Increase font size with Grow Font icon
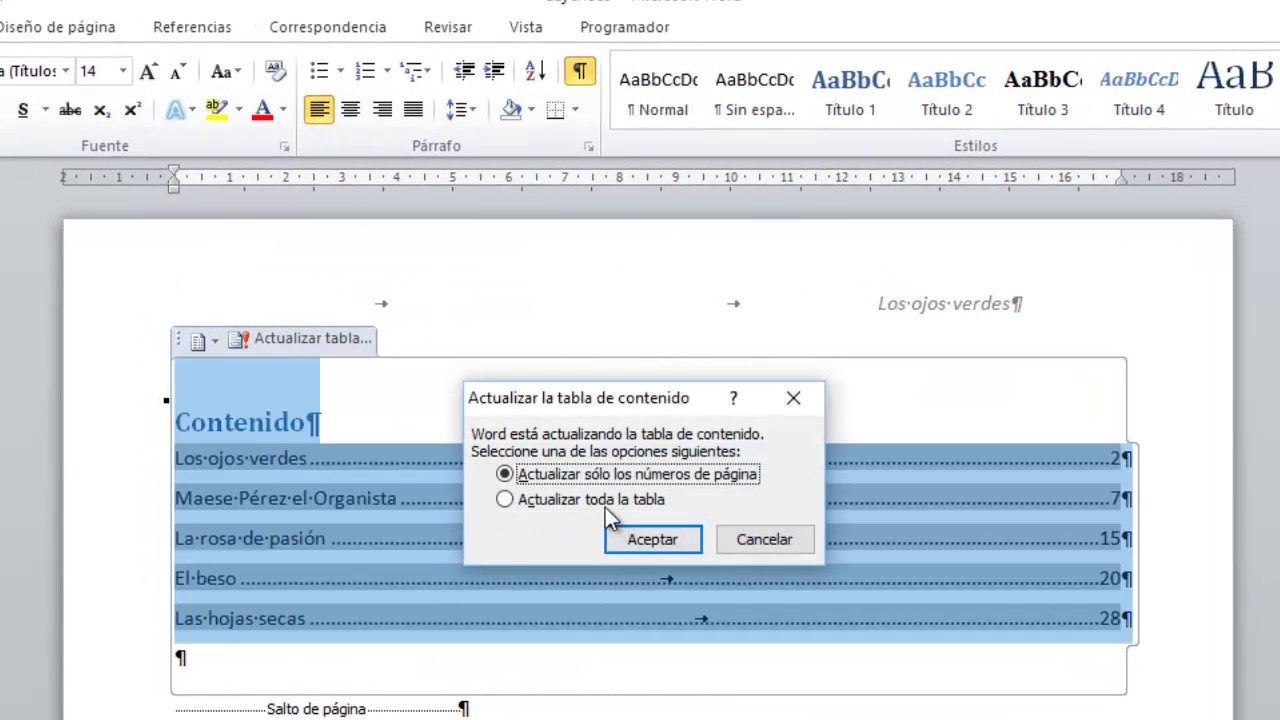The image size is (1280, 720). tap(148, 71)
